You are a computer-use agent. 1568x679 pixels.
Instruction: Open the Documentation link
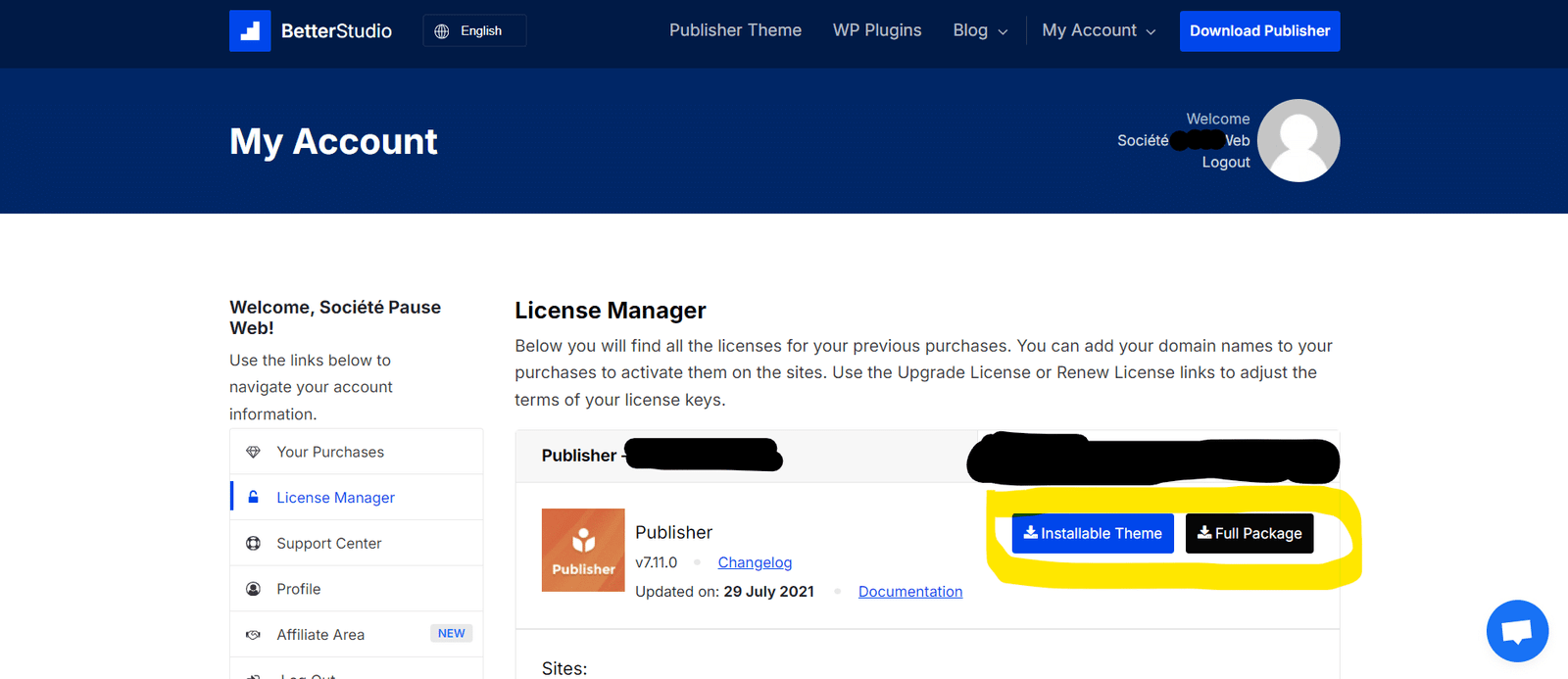coord(910,592)
